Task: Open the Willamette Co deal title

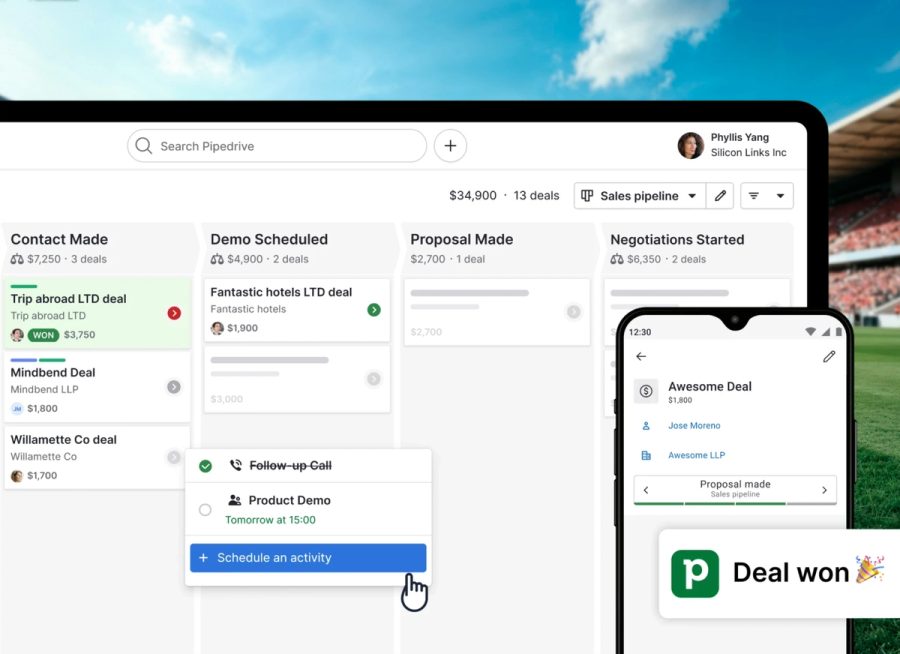Action: pyautogui.click(x=64, y=439)
